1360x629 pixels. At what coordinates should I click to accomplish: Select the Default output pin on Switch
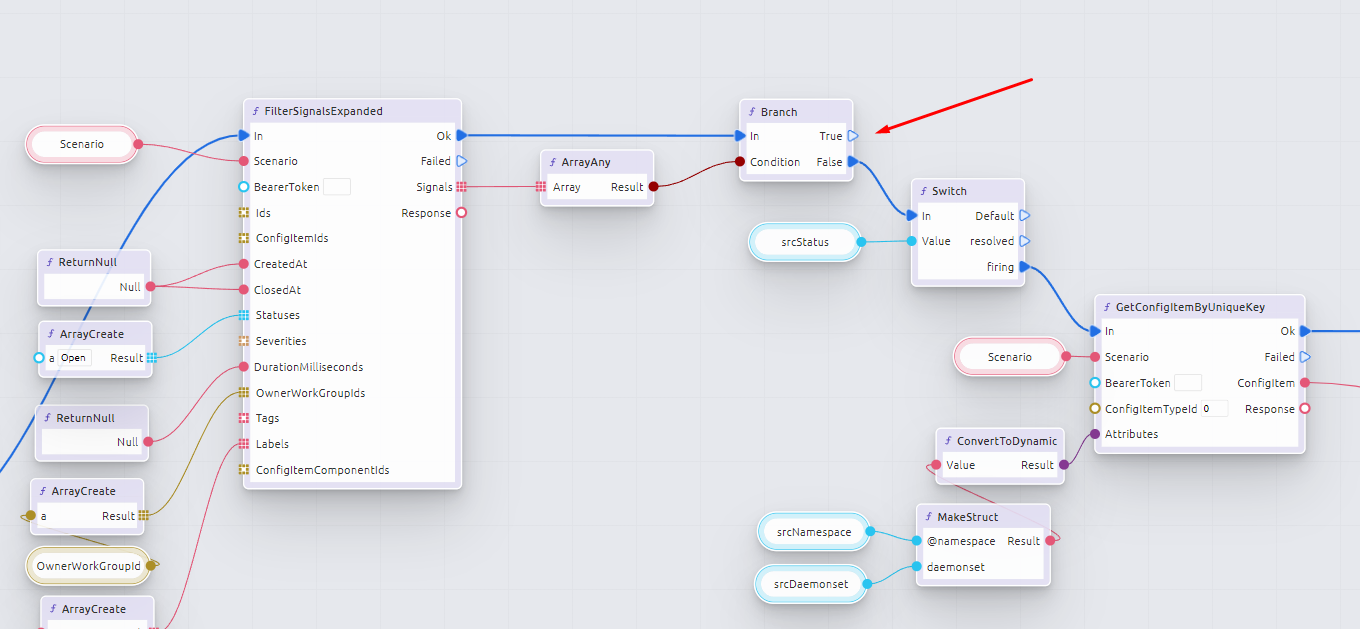(1025, 216)
